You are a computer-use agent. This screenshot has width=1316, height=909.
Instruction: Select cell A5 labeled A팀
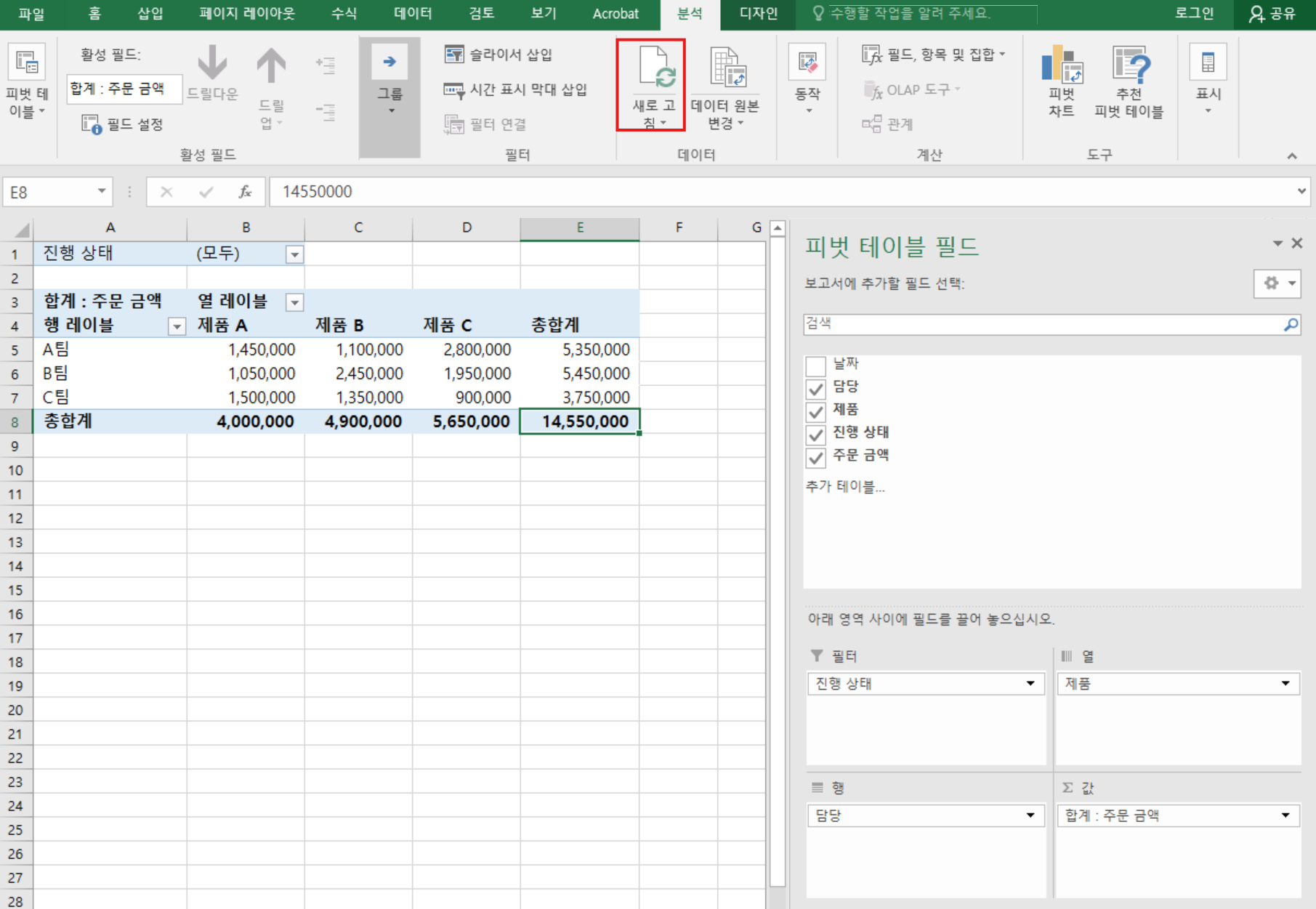point(110,350)
